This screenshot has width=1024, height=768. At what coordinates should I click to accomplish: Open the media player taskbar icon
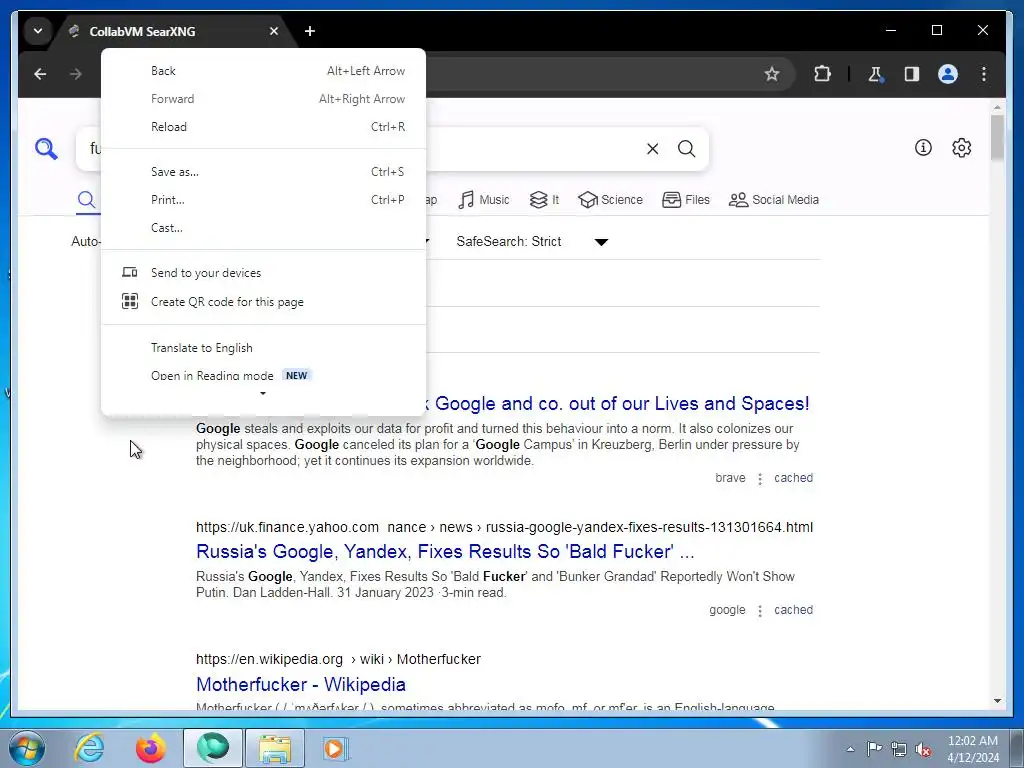coord(336,748)
